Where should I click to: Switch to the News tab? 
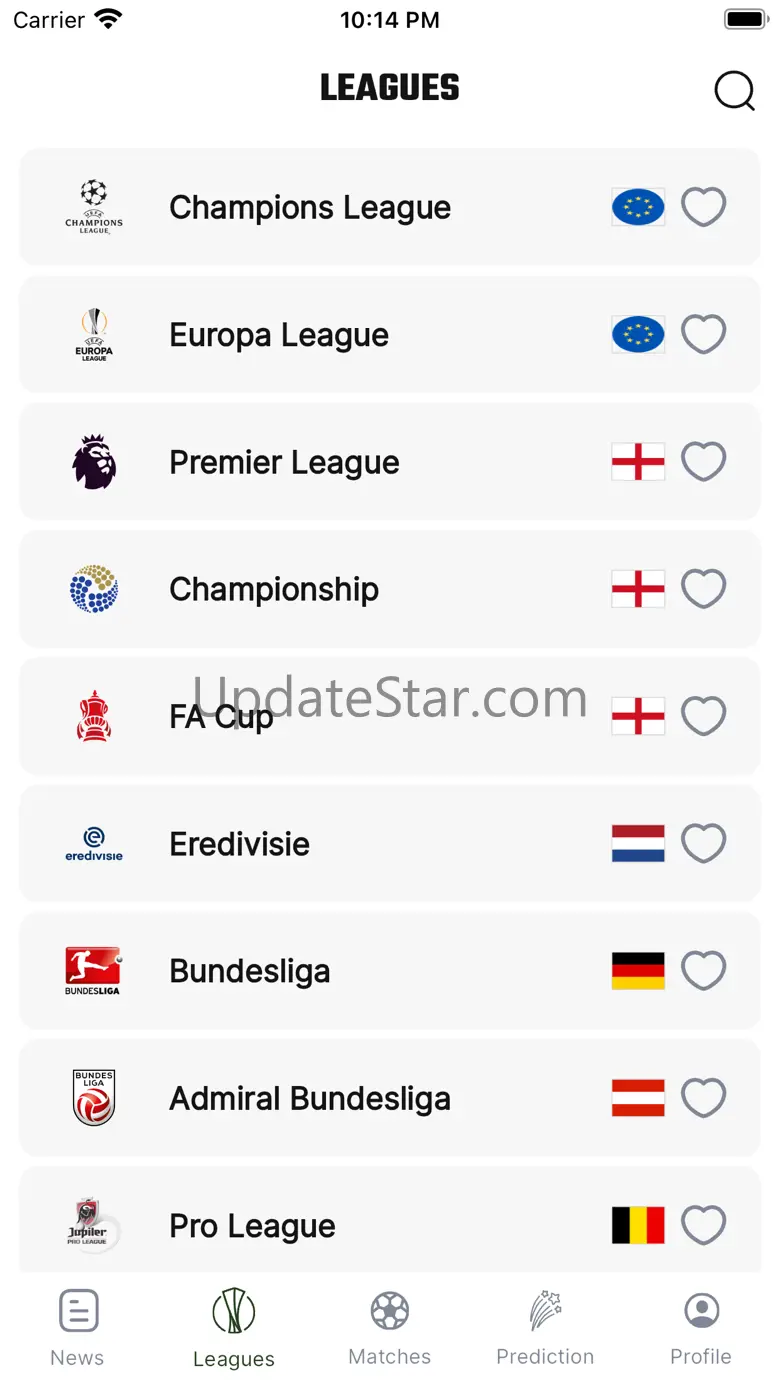pos(77,1327)
